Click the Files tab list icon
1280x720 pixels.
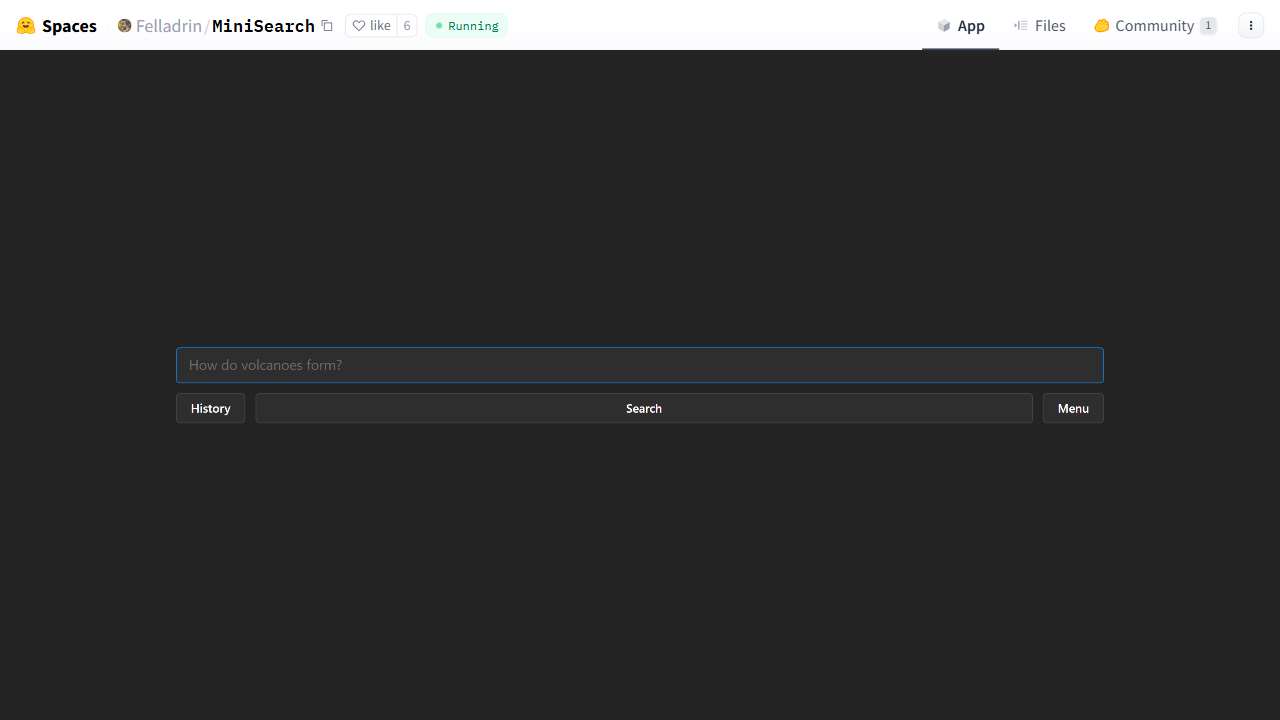(x=1021, y=26)
